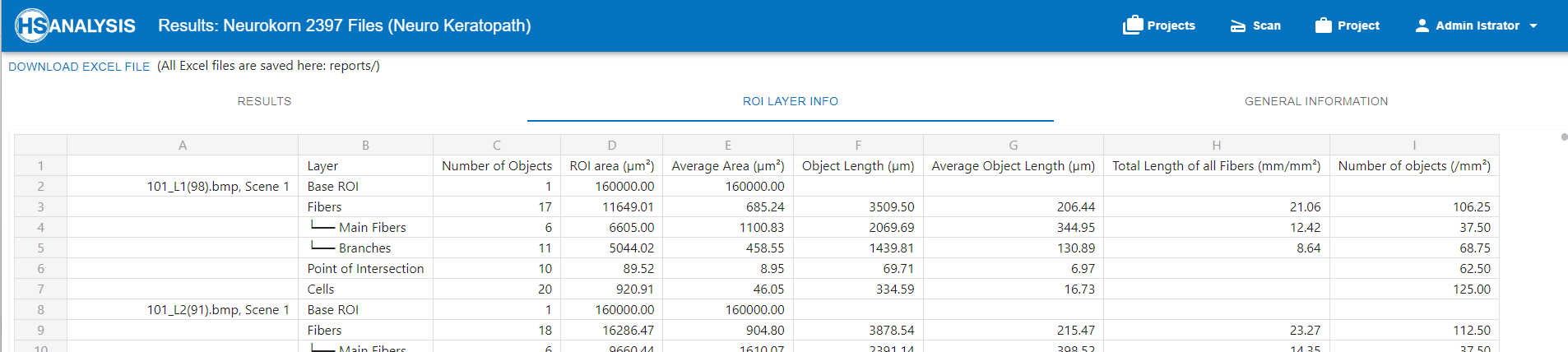The width and height of the screenshot is (1568, 352).
Task: Expand the Admin Istrator dropdown arrow
Action: coord(1533,25)
